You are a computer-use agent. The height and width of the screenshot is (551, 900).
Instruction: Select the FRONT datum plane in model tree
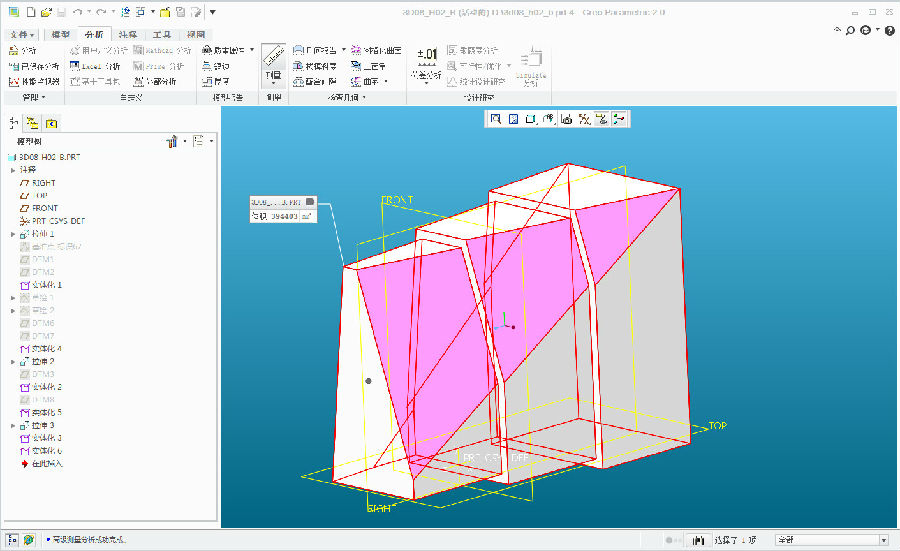(x=45, y=208)
